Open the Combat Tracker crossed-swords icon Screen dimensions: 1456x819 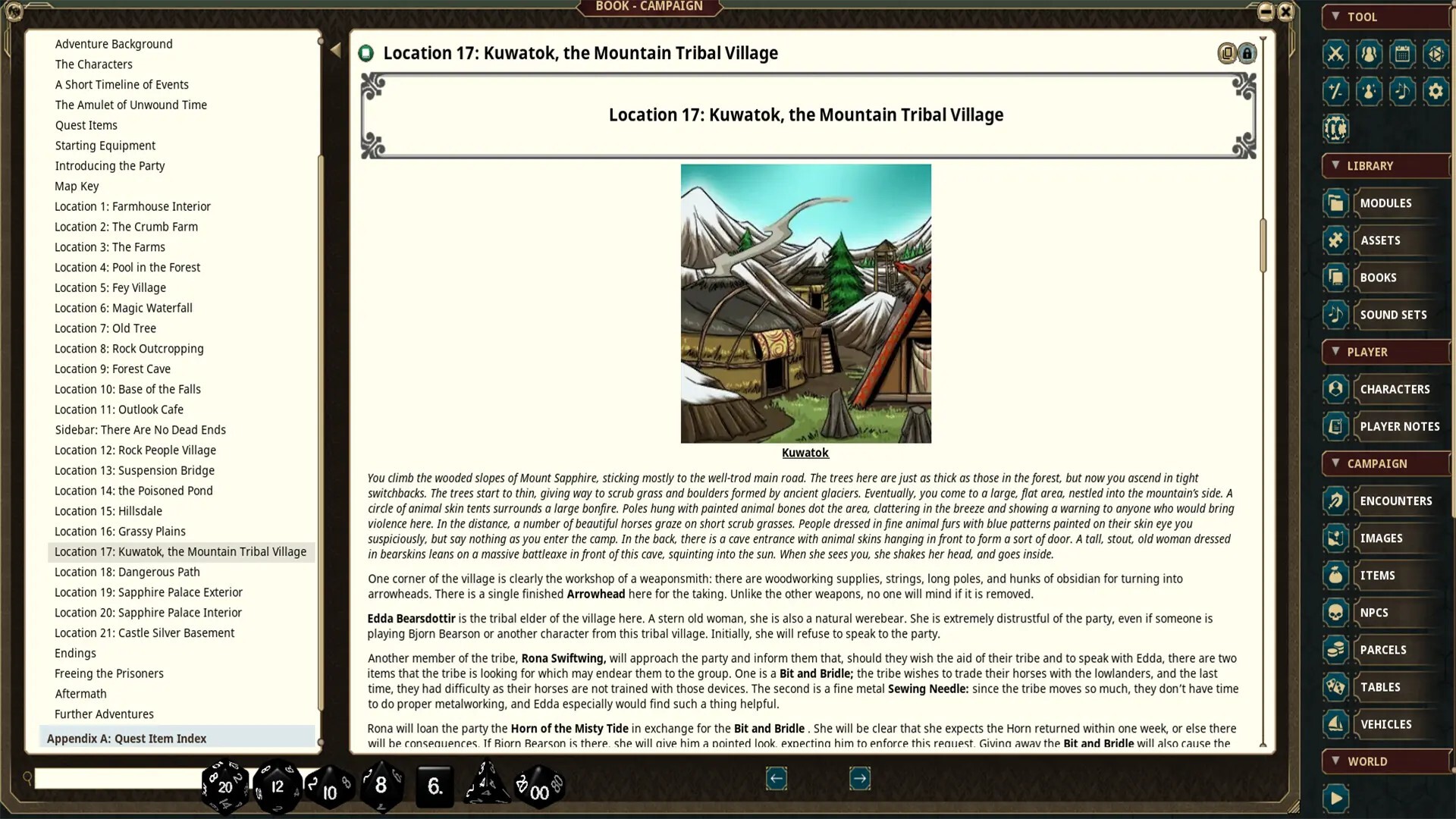1335,54
